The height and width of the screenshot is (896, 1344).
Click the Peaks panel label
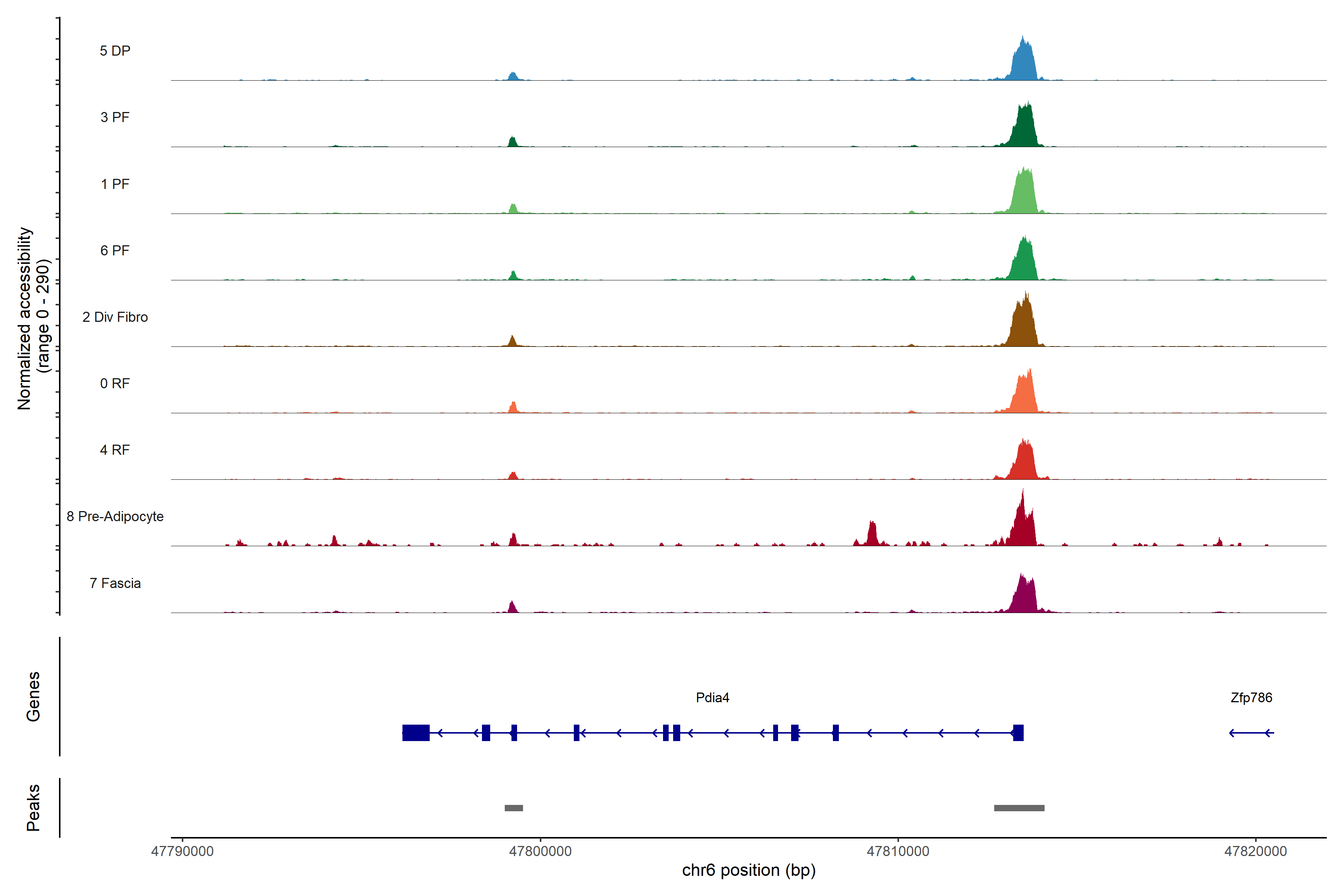33,807
